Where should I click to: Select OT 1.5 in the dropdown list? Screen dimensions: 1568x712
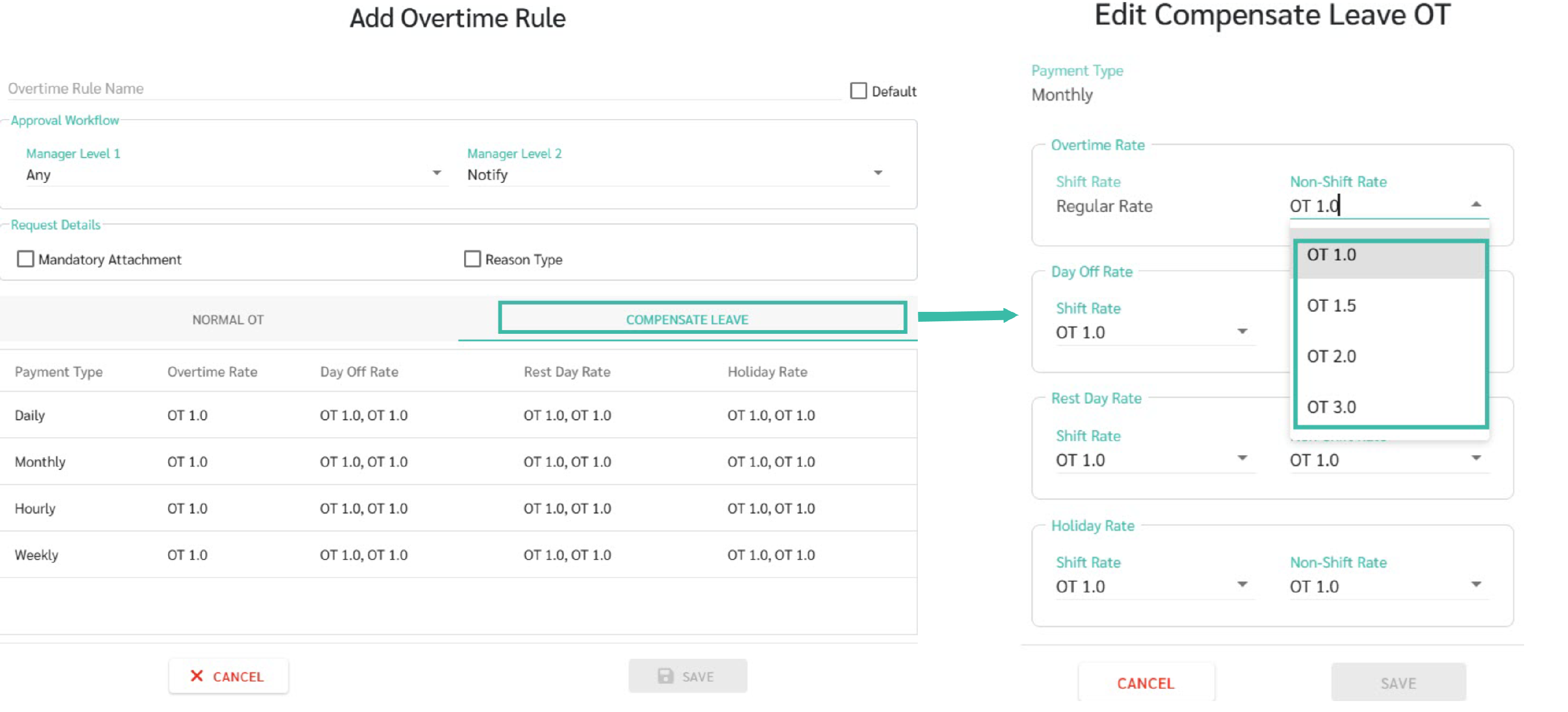coord(1390,306)
